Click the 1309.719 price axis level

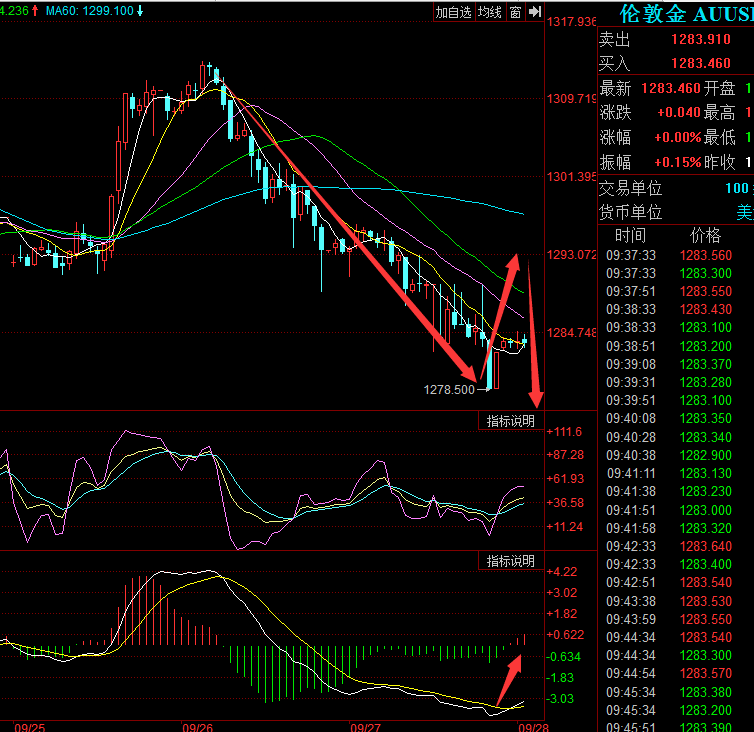tap(571, 99)
